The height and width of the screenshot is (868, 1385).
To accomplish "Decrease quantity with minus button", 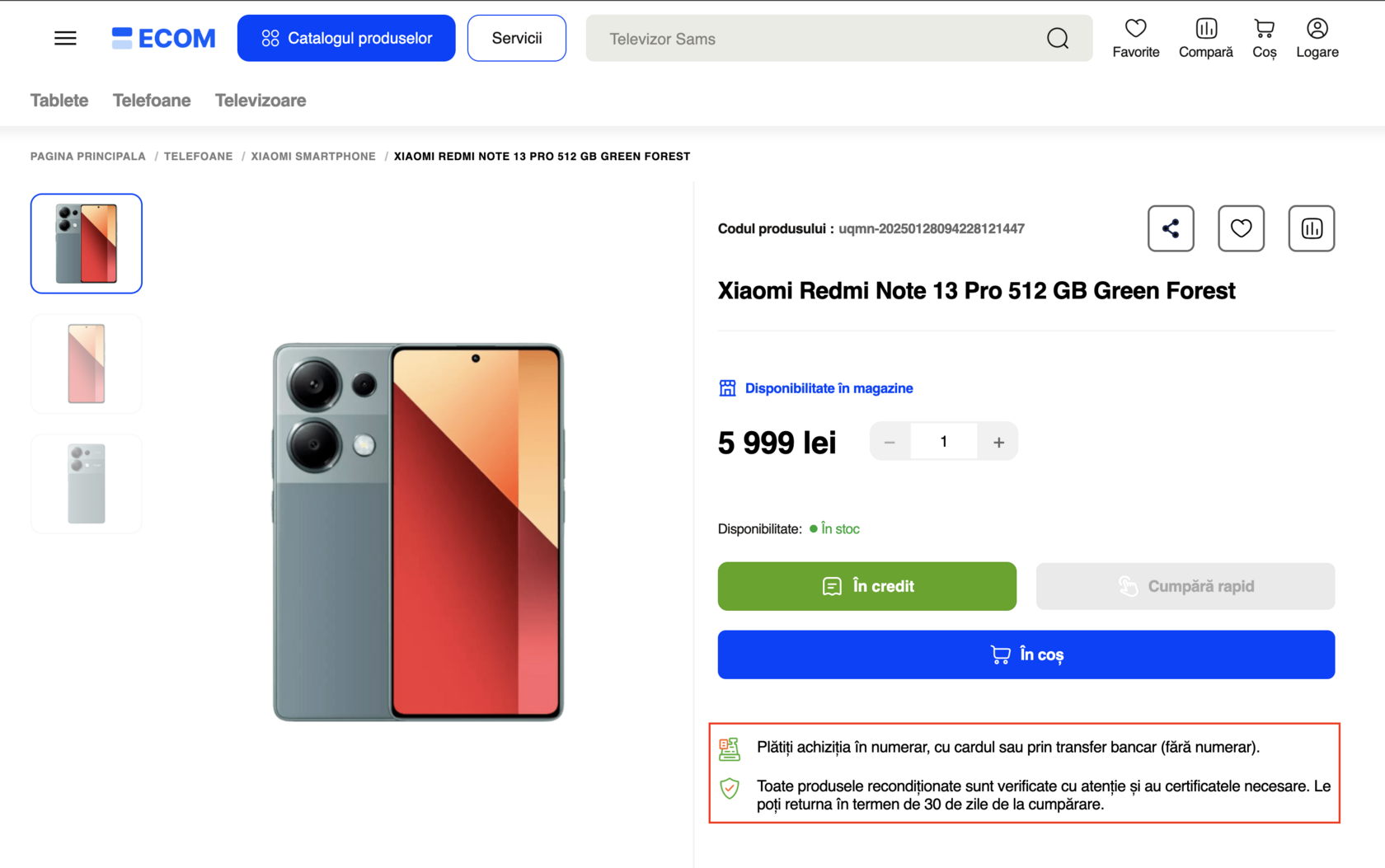I will click(x=890, y=442).
